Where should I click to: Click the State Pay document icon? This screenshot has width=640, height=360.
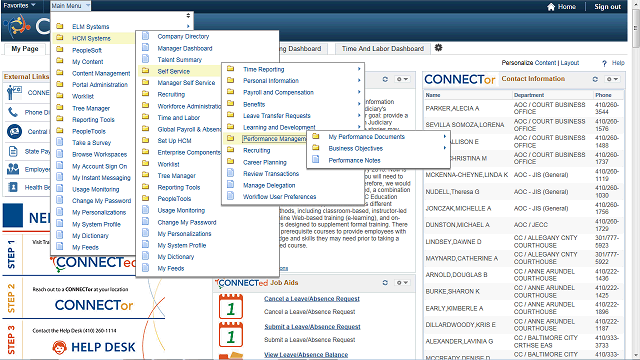pyautogui.click(x=13, y=151)
